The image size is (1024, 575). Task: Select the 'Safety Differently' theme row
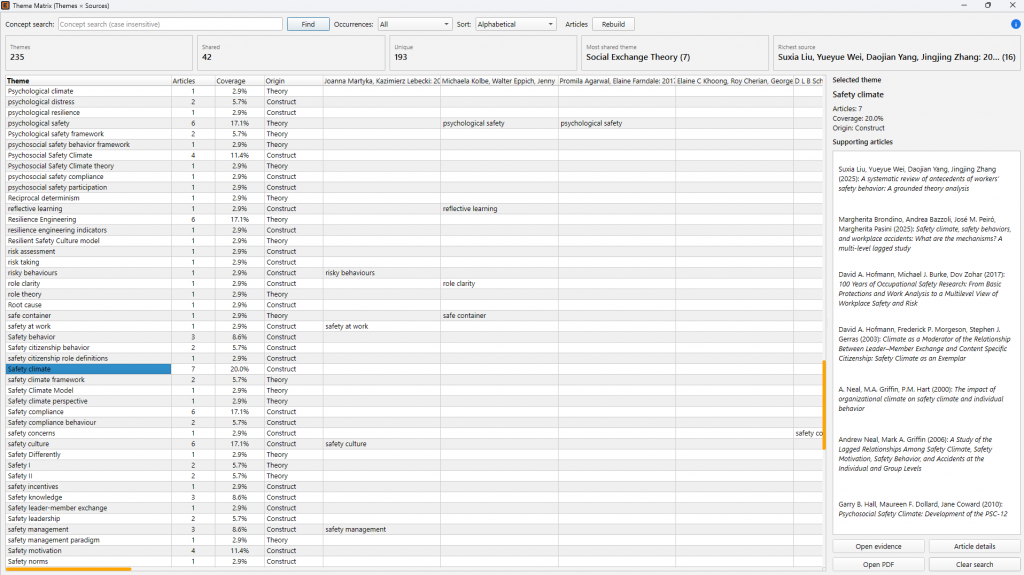click(88, 455)
